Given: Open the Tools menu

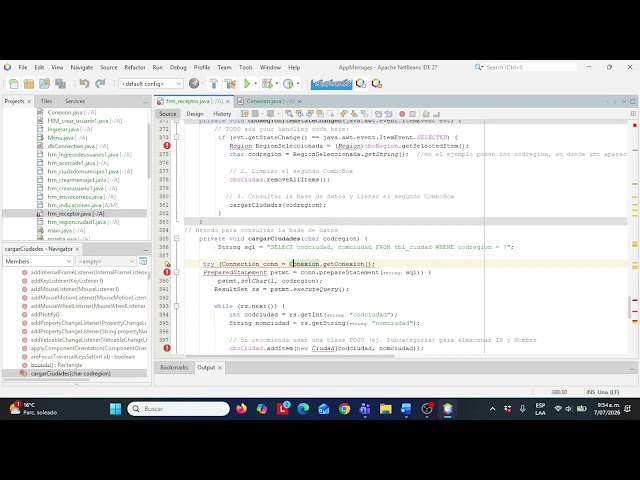Looking at the screenshot, I should point(246,67).
